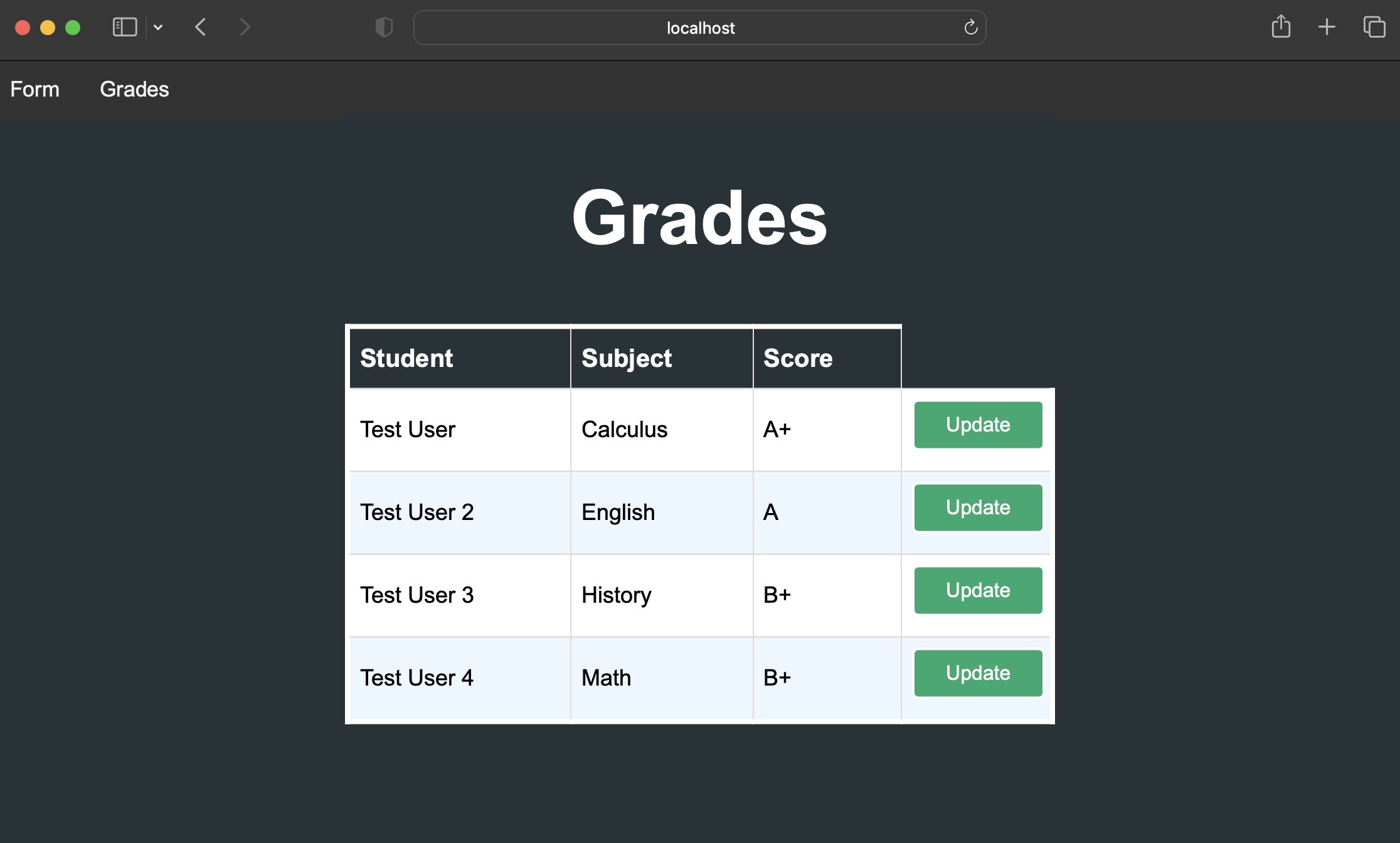1400x843 pixels.
Task: Go back using the back arrow
Action: pos(201,27)
